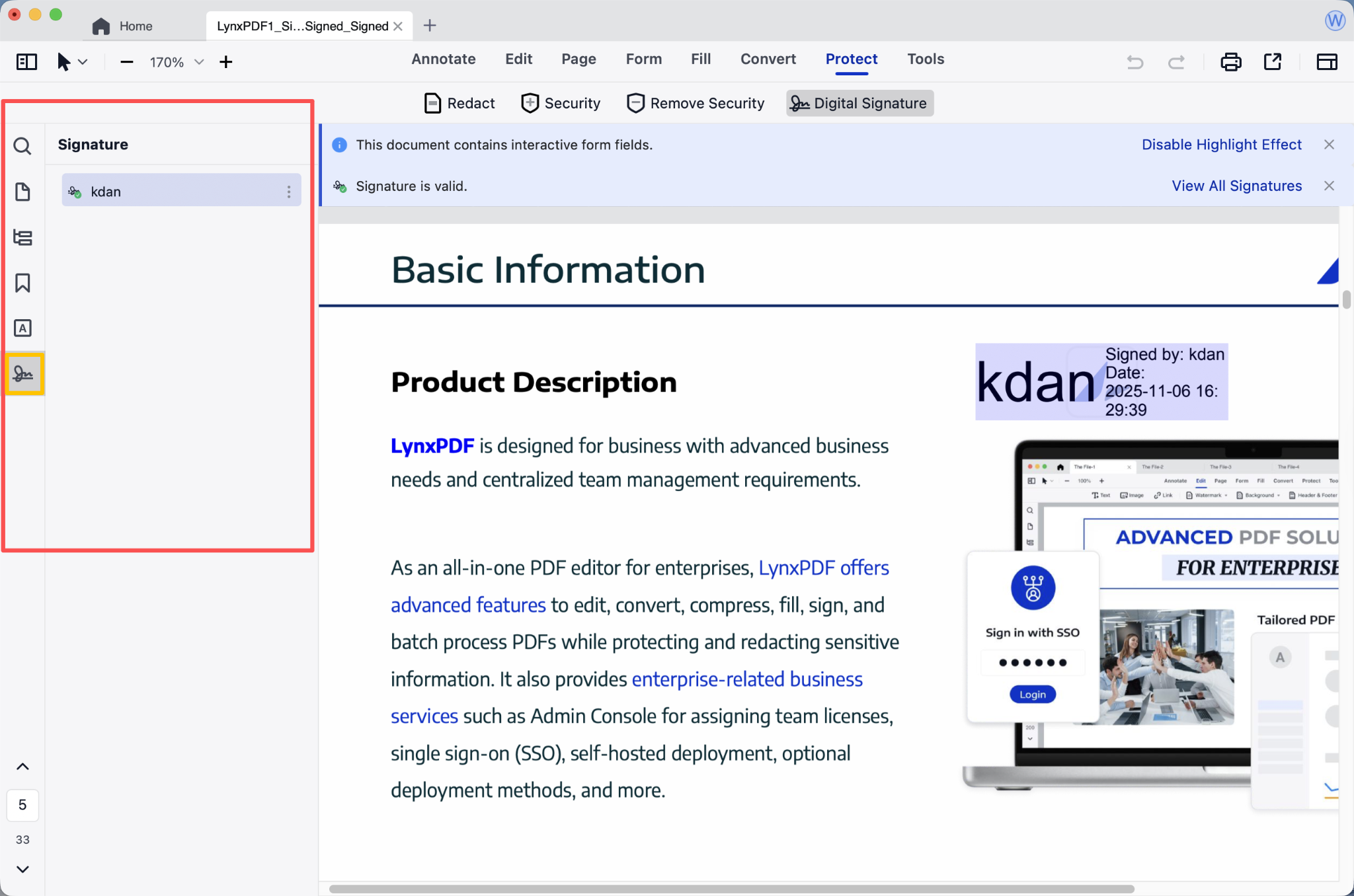Open the search panel in sidebar
The width and height of the screenshot is (1354, 896).
[x=22, y=146]
